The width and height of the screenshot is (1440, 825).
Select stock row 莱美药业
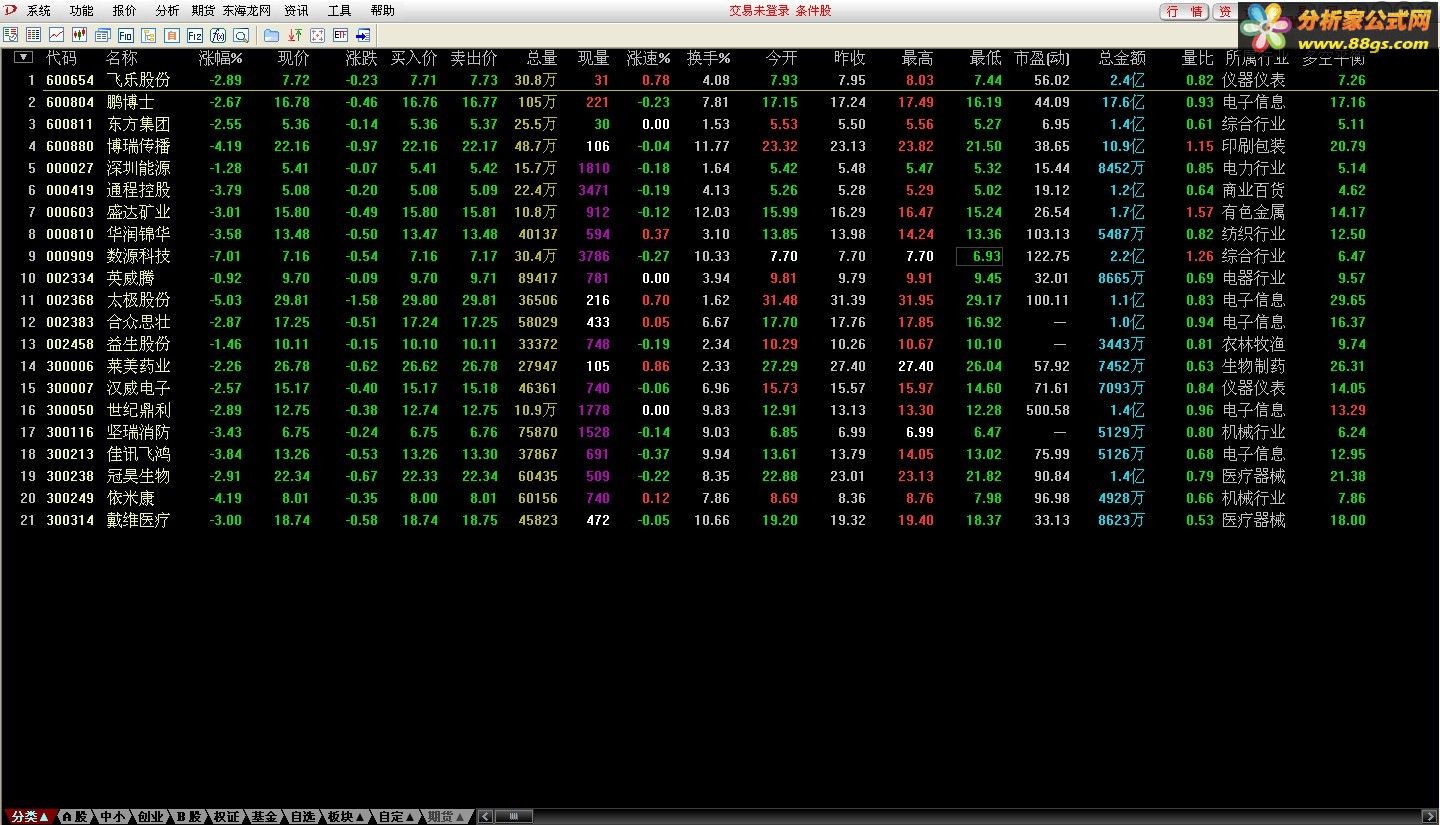point(720,366)
